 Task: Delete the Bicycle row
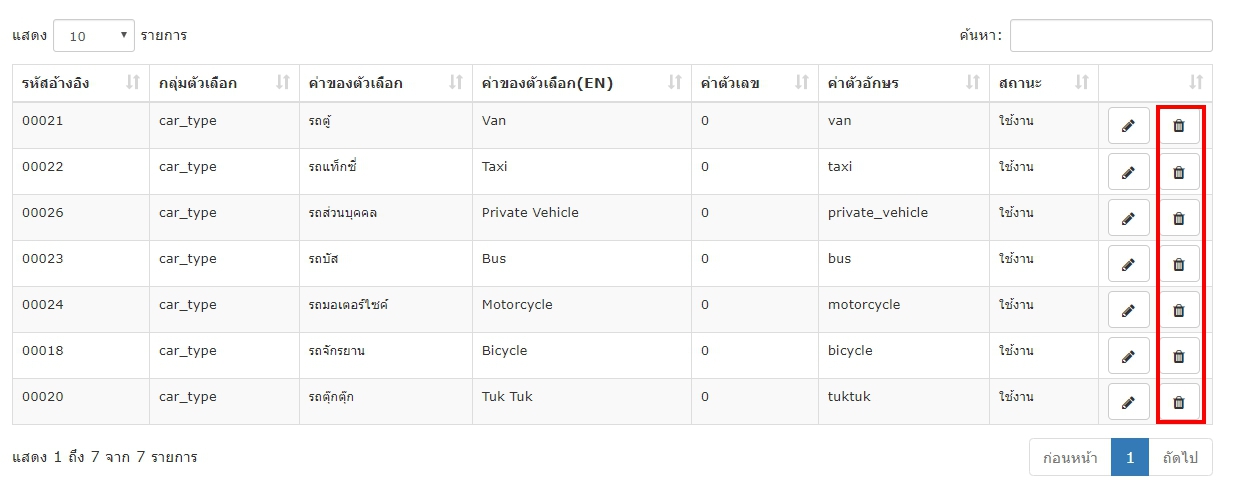pos(1178,356)
